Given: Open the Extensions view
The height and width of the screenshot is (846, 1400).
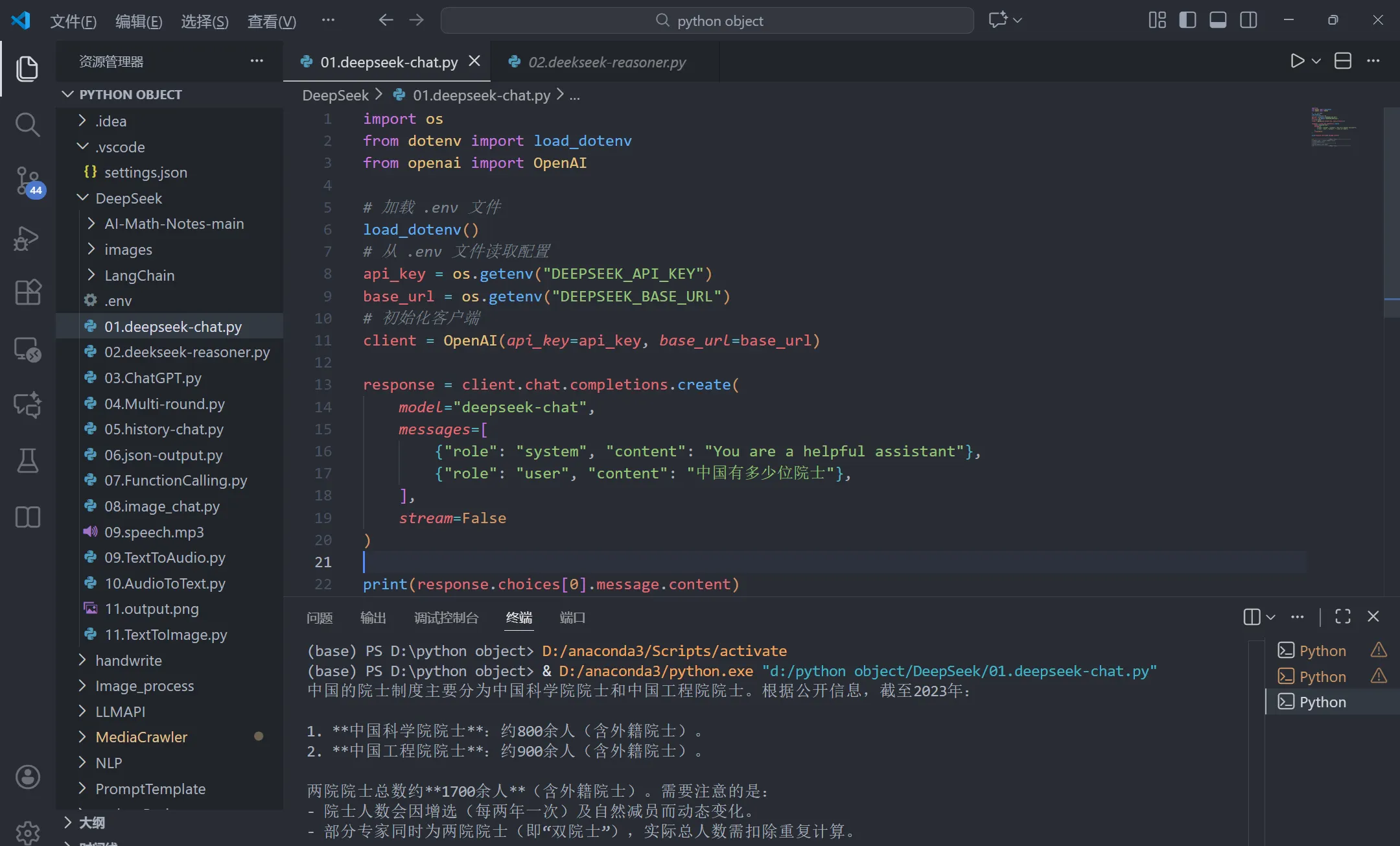Looking at the screenshot, I should point(27,292).
